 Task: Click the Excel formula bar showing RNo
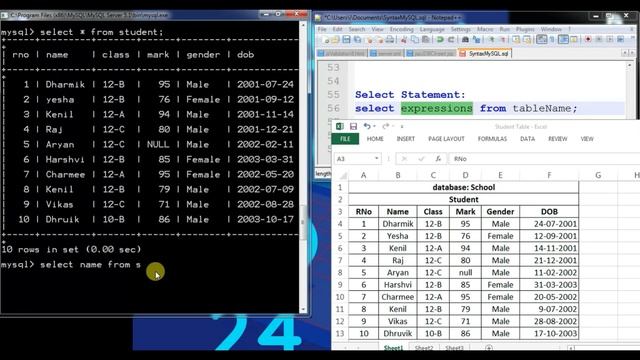pyautogui.click(x=544, y=158)
